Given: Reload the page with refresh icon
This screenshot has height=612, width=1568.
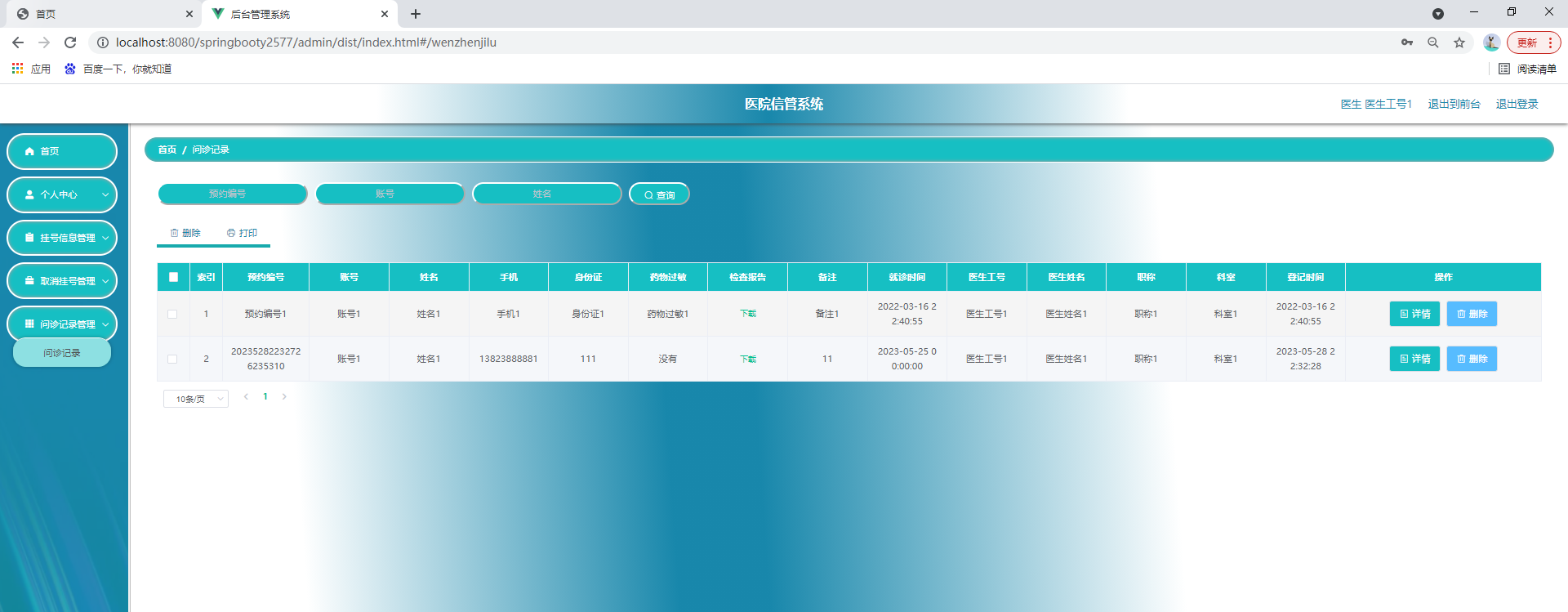Looking at the screenshot, I should (70, 42).
